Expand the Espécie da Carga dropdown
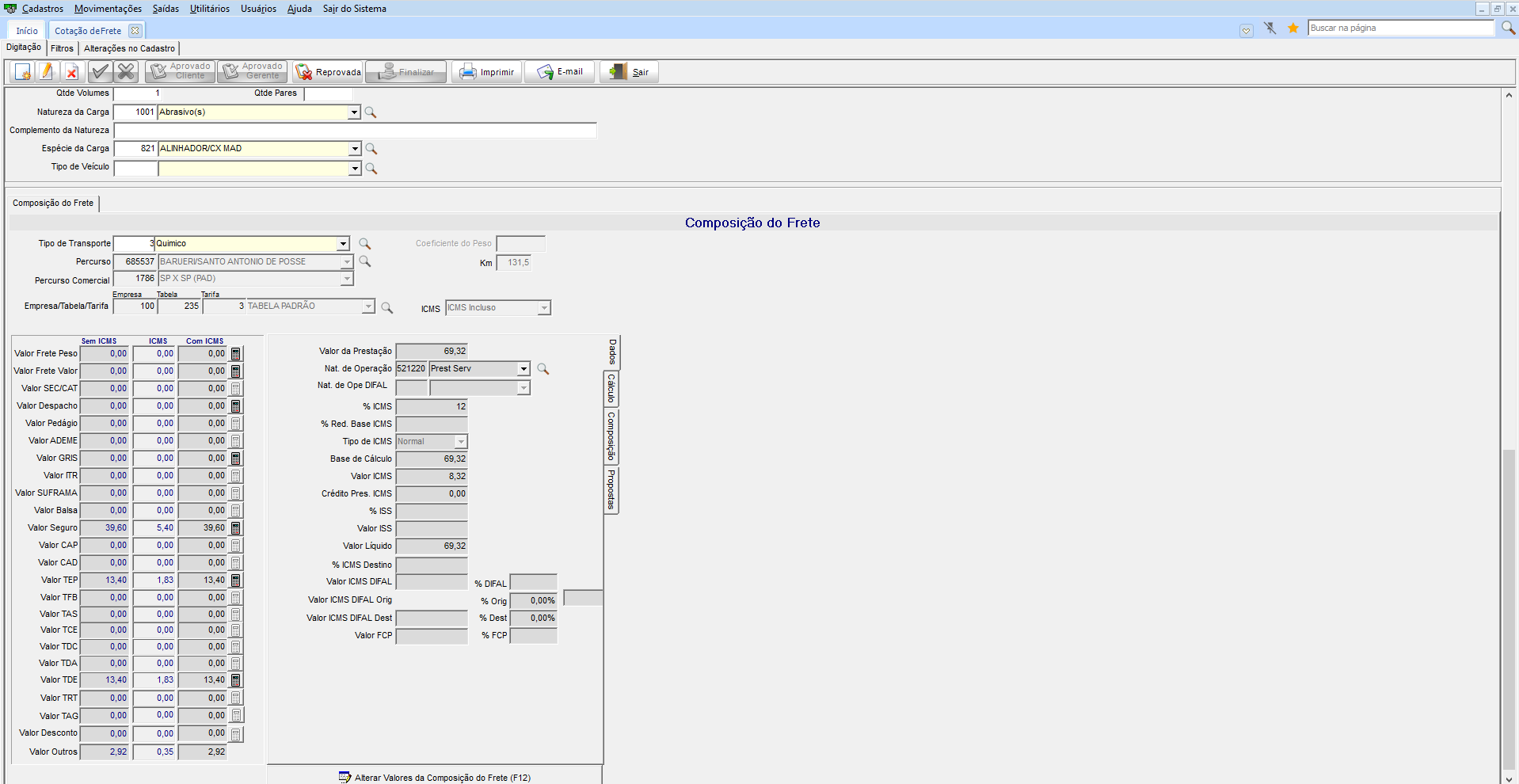 tap(355, 149)
